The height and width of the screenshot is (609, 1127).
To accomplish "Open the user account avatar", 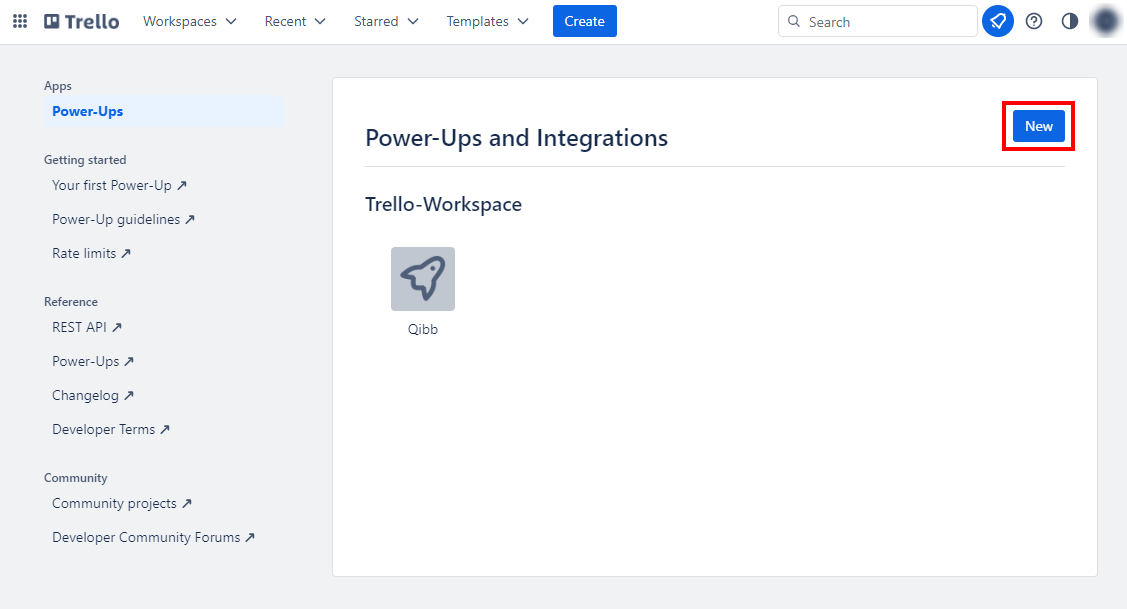I will point(1105,21).
